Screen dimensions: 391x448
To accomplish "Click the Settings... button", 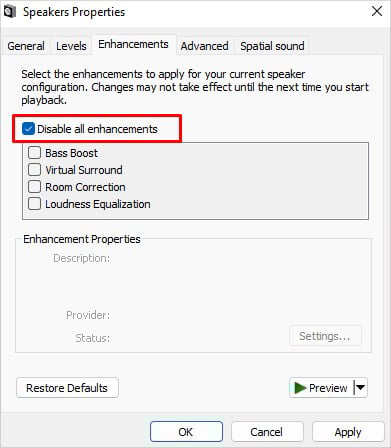I will pos(325,336).
